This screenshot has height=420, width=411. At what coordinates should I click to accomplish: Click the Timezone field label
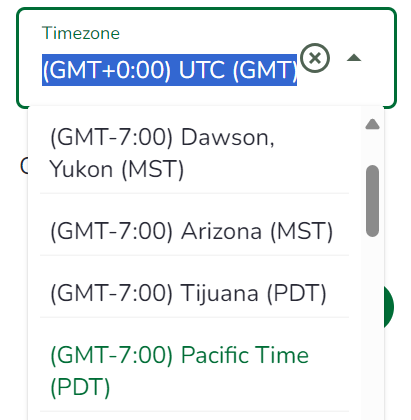pyautogui.click(x=81, y=33)
